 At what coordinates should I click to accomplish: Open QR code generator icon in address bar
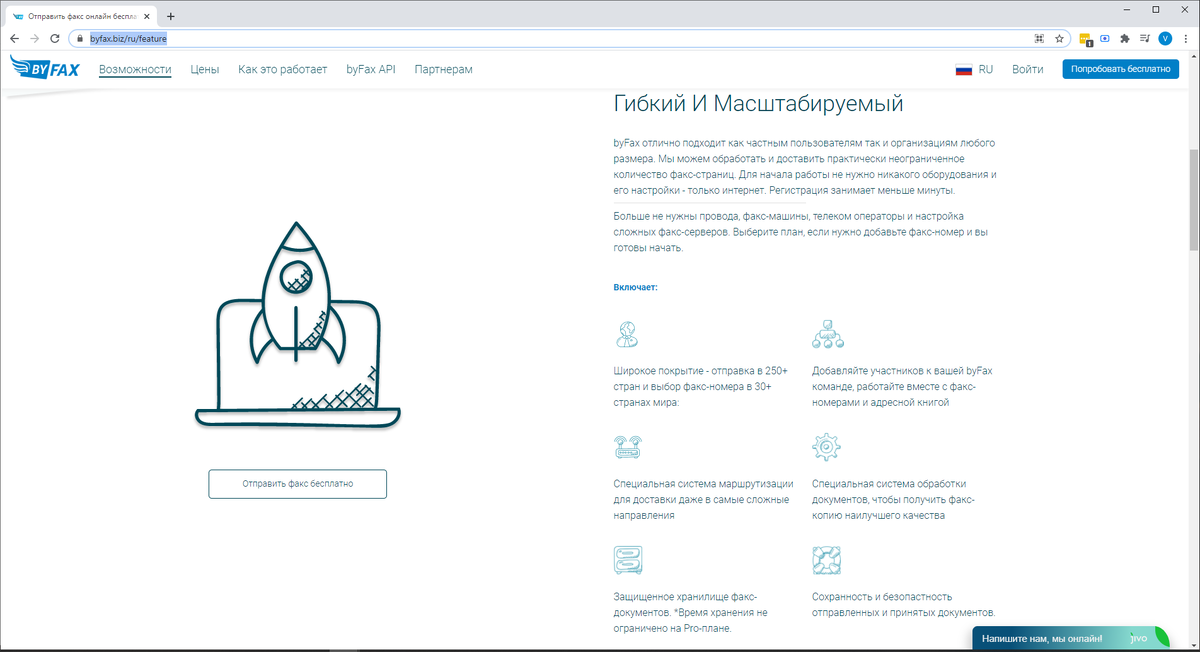(1040, 38)
